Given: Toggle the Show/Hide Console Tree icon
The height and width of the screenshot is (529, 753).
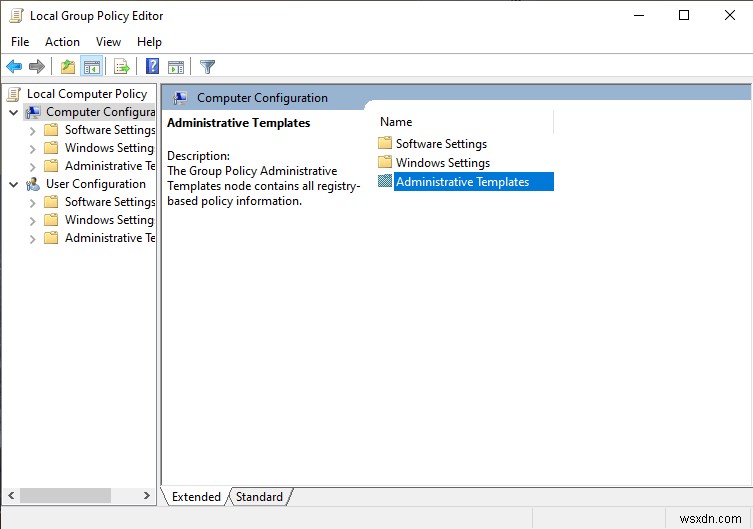Looking at the screenshot, I should tap(91, 66).
